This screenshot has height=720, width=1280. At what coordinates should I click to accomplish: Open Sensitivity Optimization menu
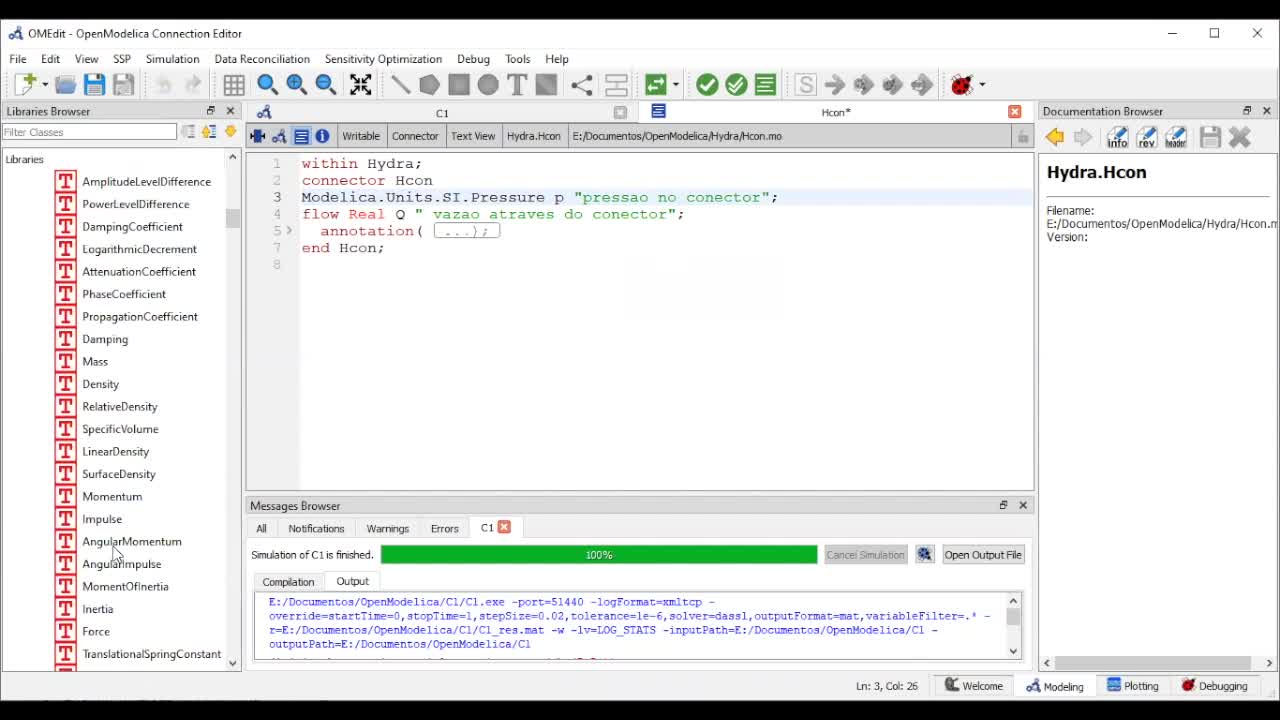coord(383,59)
